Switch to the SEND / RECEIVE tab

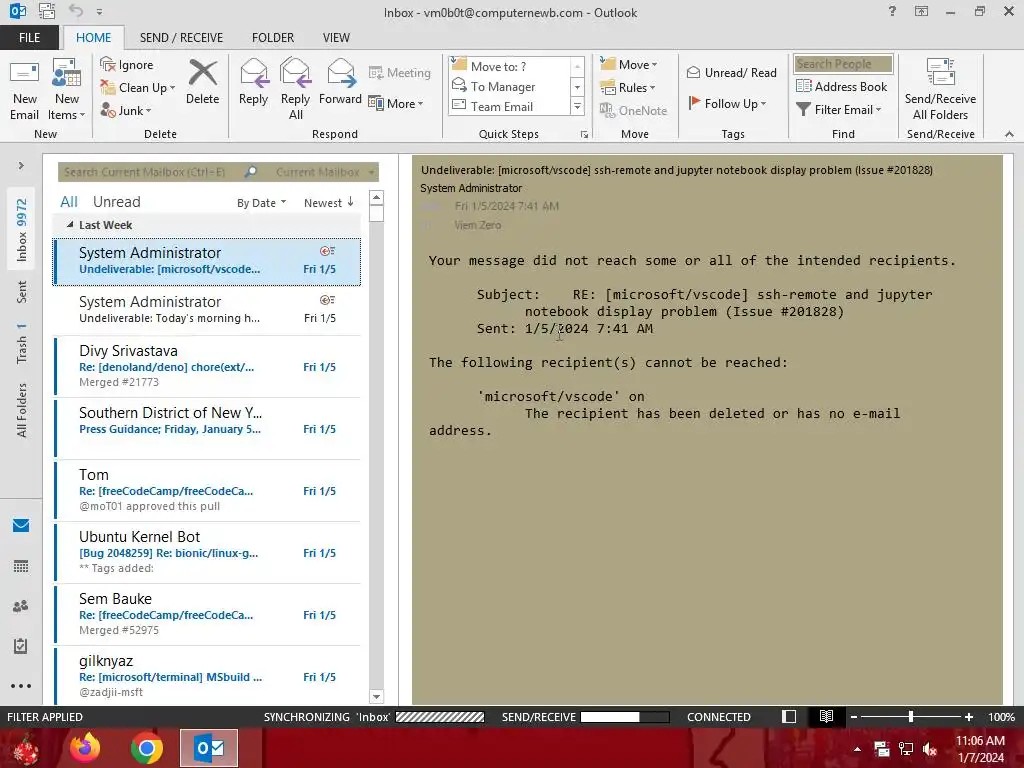pos(181,37)
